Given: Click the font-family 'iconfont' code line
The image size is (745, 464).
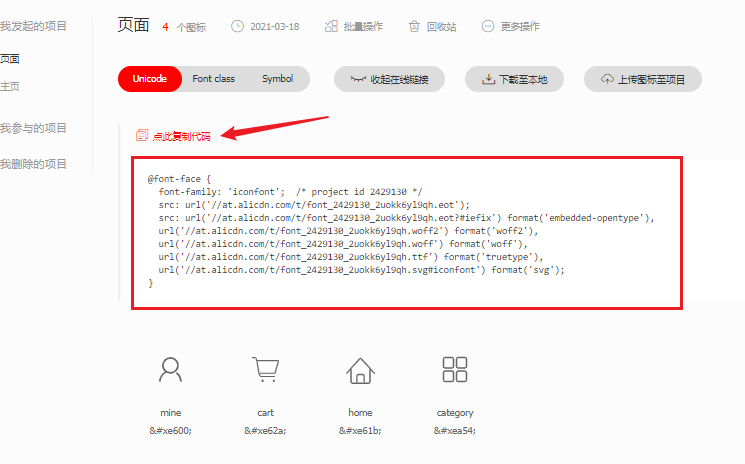Looking at the screenshot, I should click(290, 192).
